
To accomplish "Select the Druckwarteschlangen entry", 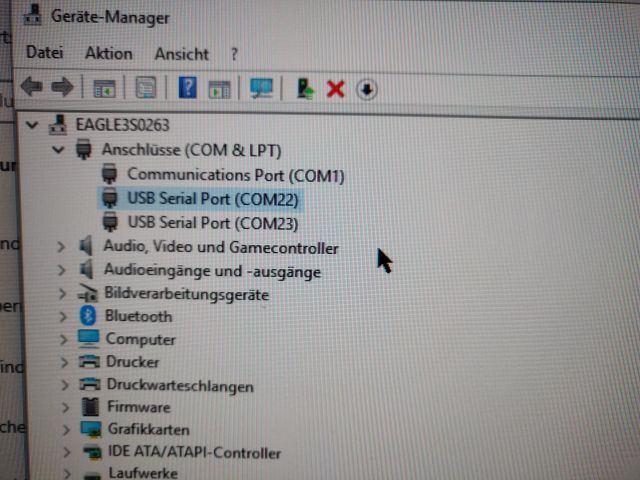I will (180, 386).
